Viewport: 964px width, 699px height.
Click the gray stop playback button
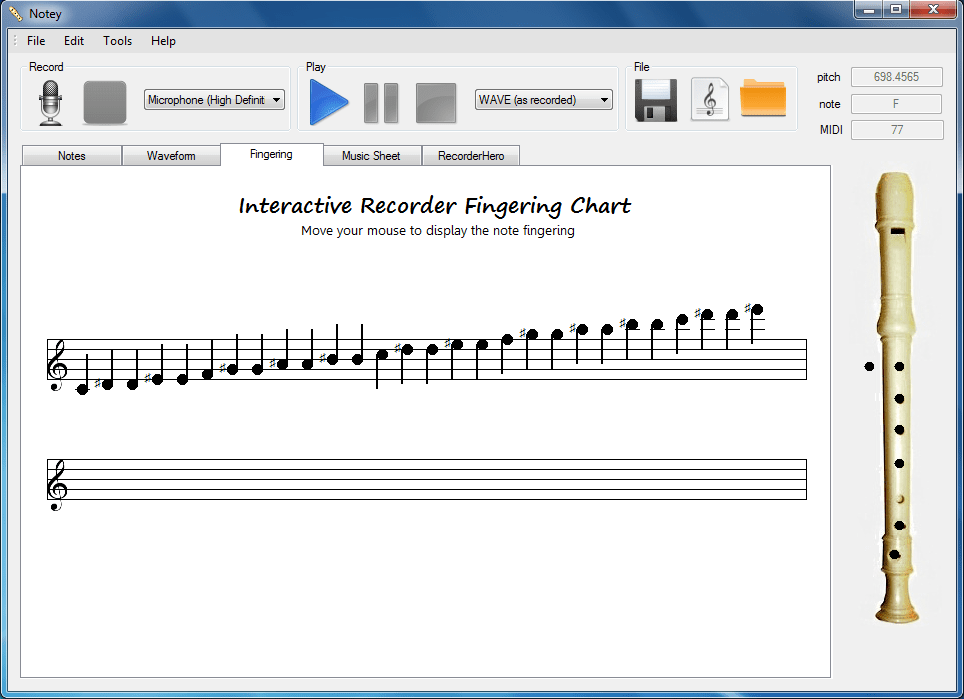(x=436, y=103)
